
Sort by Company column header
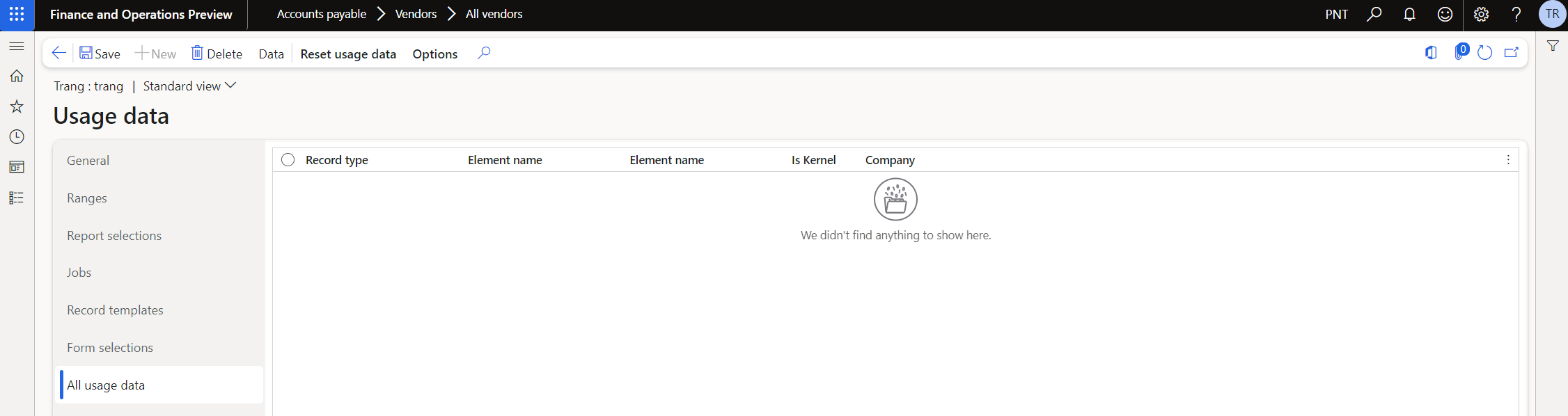click(890, 160)
